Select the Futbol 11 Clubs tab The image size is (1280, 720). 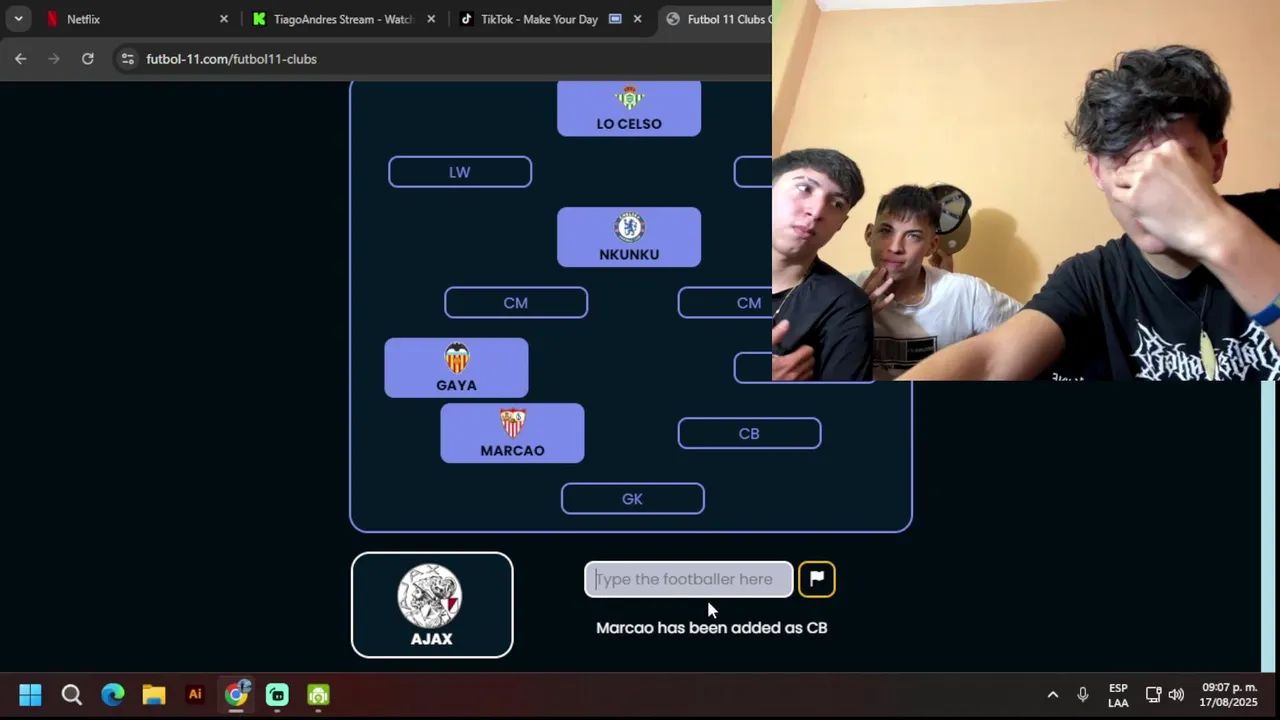[x=716, y=19]
